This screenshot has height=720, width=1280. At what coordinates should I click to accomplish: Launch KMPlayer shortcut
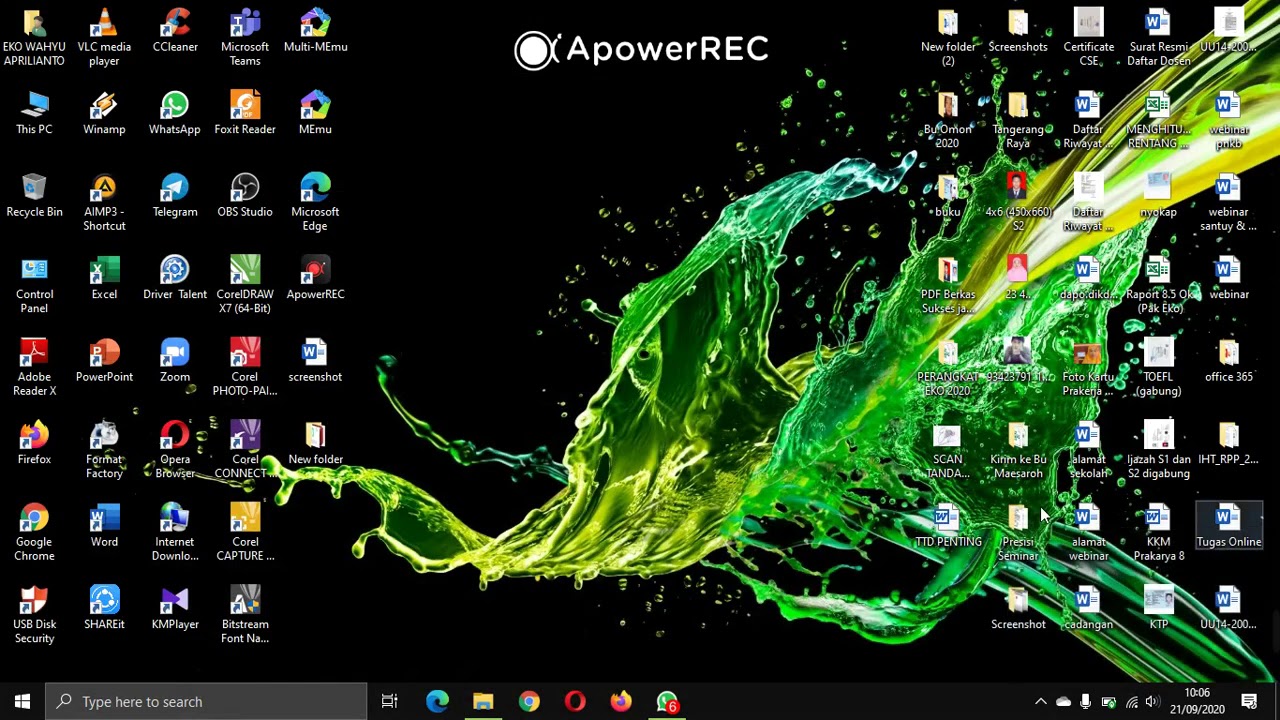(175, 608)
